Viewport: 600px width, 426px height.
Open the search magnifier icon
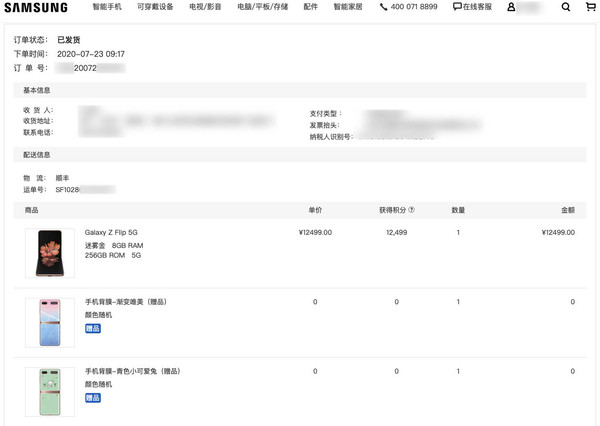[x=566, y=7]
